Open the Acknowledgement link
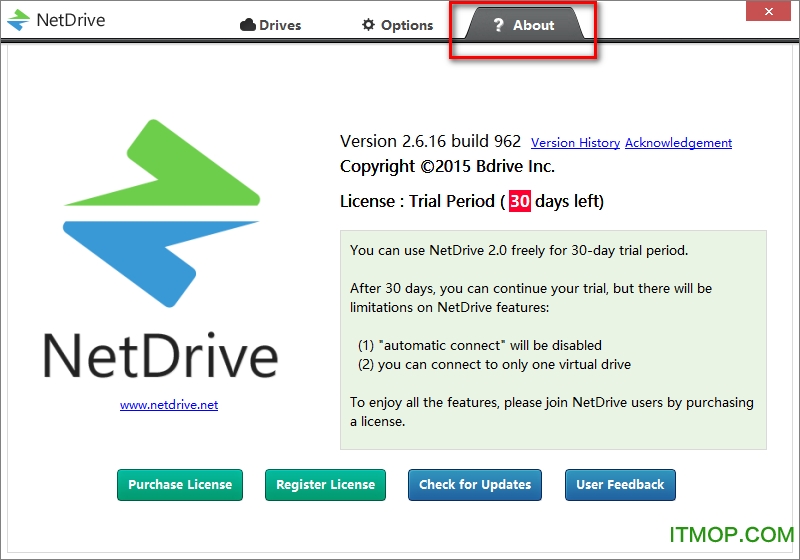 678,143
